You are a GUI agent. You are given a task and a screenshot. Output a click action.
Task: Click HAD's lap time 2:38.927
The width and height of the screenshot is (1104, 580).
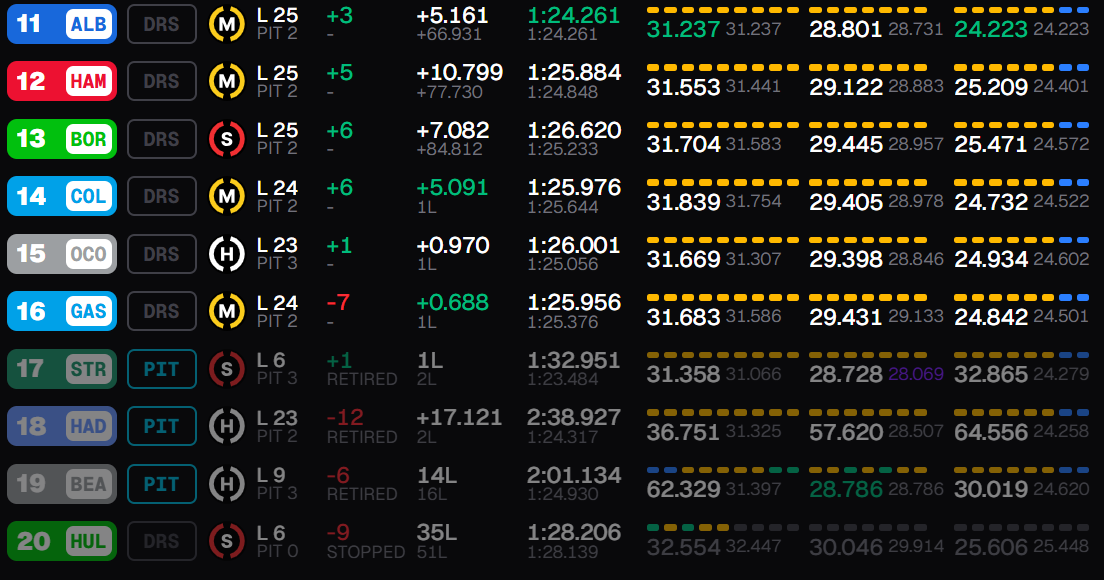pos(574,417)
